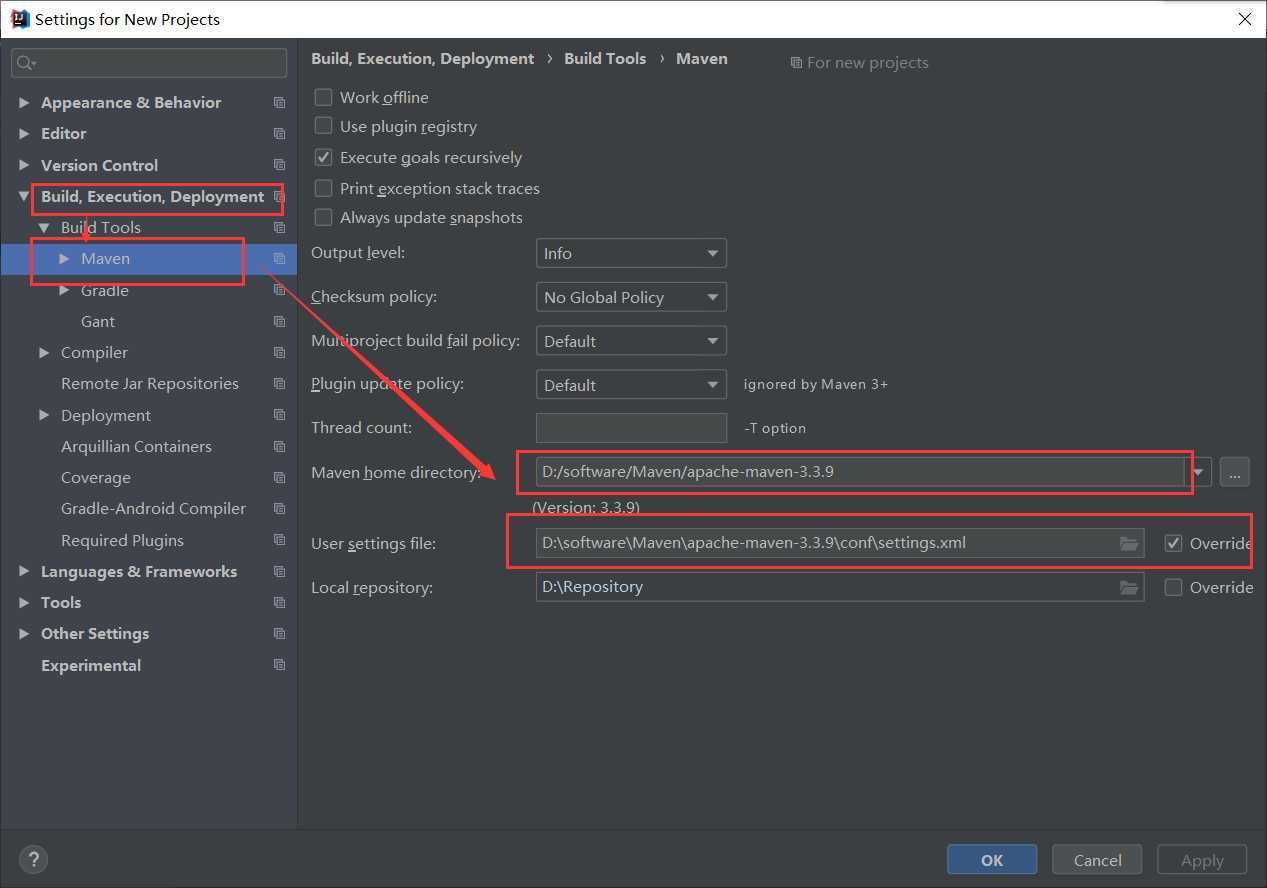Click the project-scope icon beside Appearance & Behavior
Screen dimensions: 1267x888
(x=279, y=102)
